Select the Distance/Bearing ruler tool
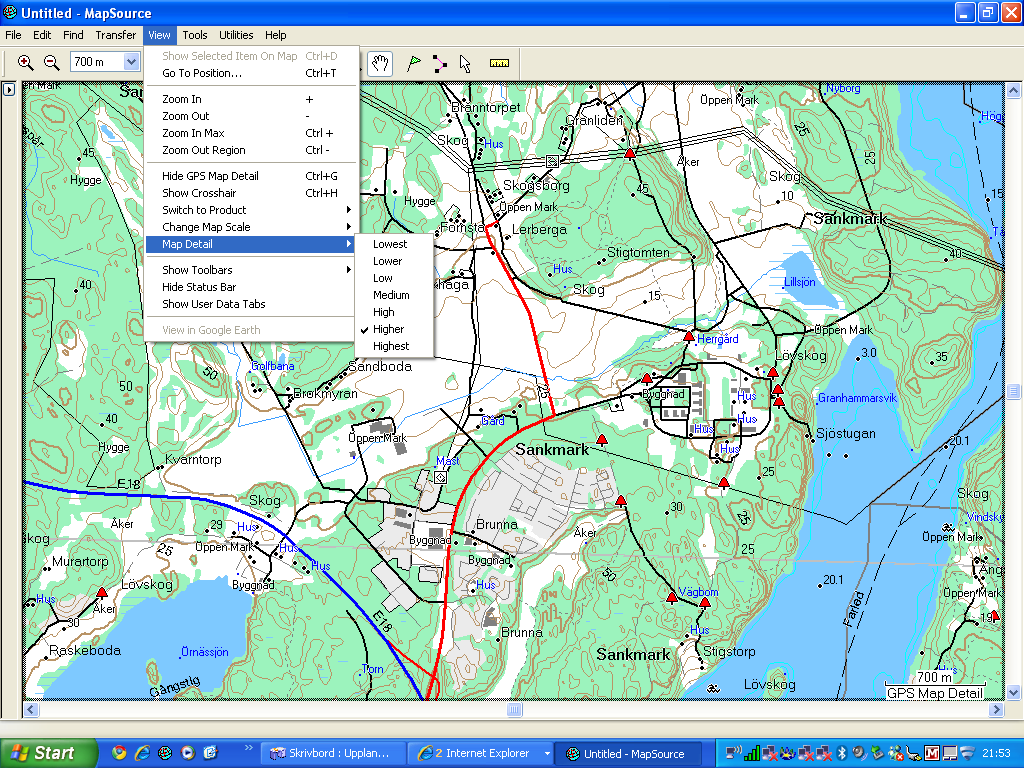Viewport: 1024px width, 768px height. (499, 63)
